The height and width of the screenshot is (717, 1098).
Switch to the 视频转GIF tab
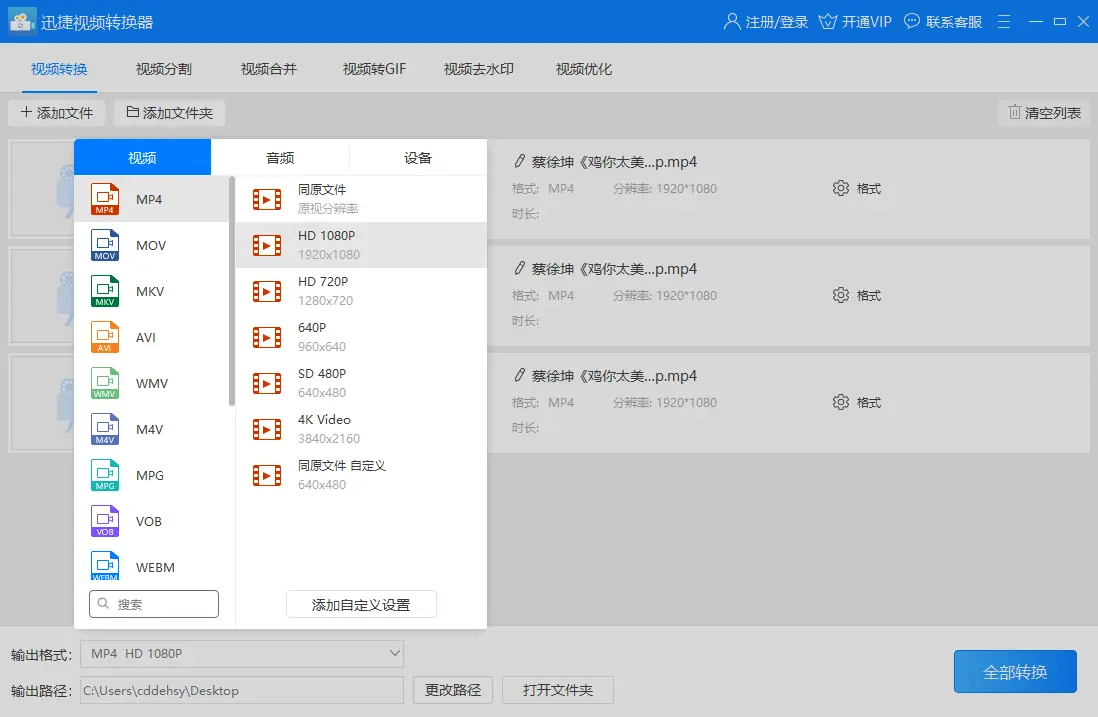[375, 69]
